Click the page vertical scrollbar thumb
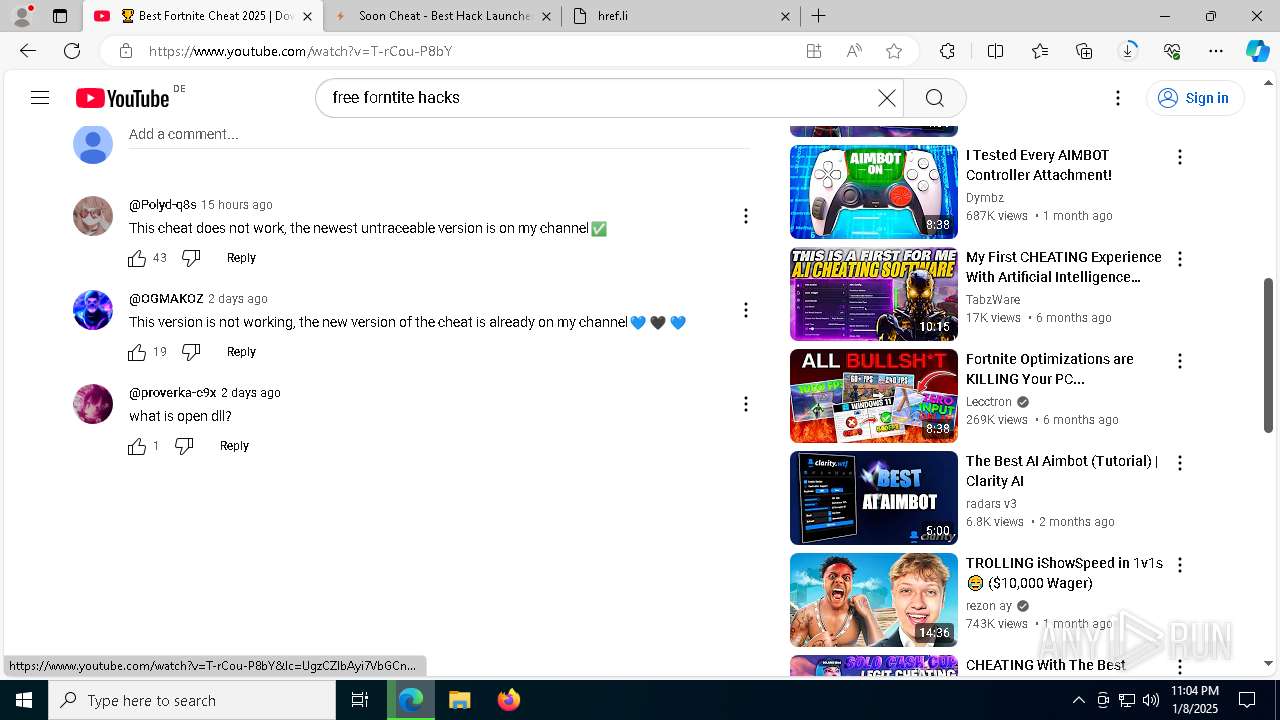Viewport: 1280px width, 720px height. point(1269,355)
